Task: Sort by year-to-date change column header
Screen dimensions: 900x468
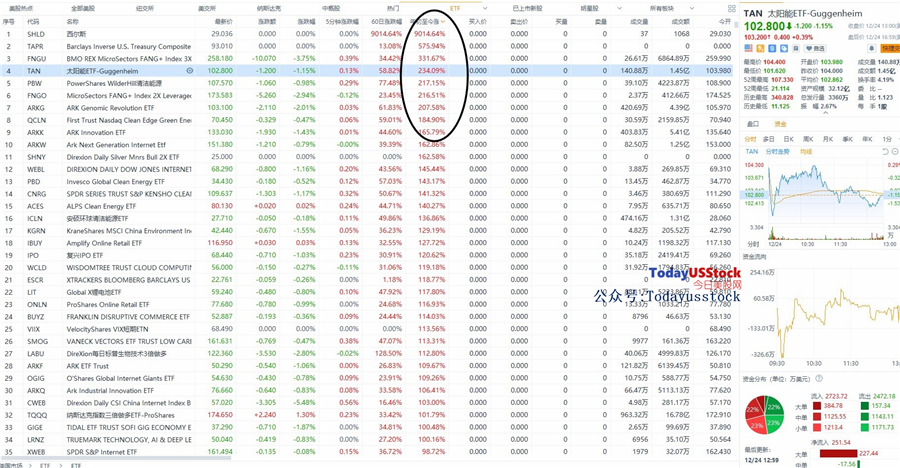Action: point(428,21)
